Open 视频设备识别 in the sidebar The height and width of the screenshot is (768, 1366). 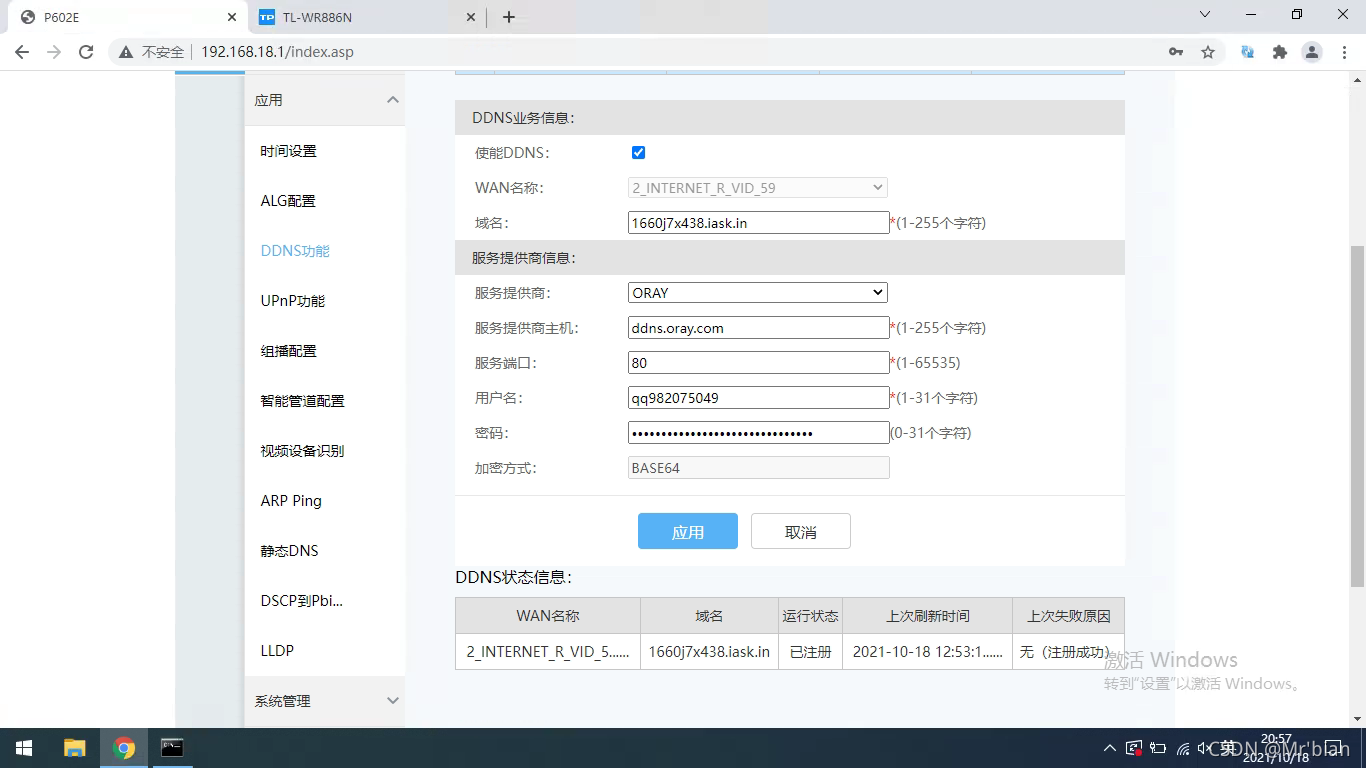302,451
